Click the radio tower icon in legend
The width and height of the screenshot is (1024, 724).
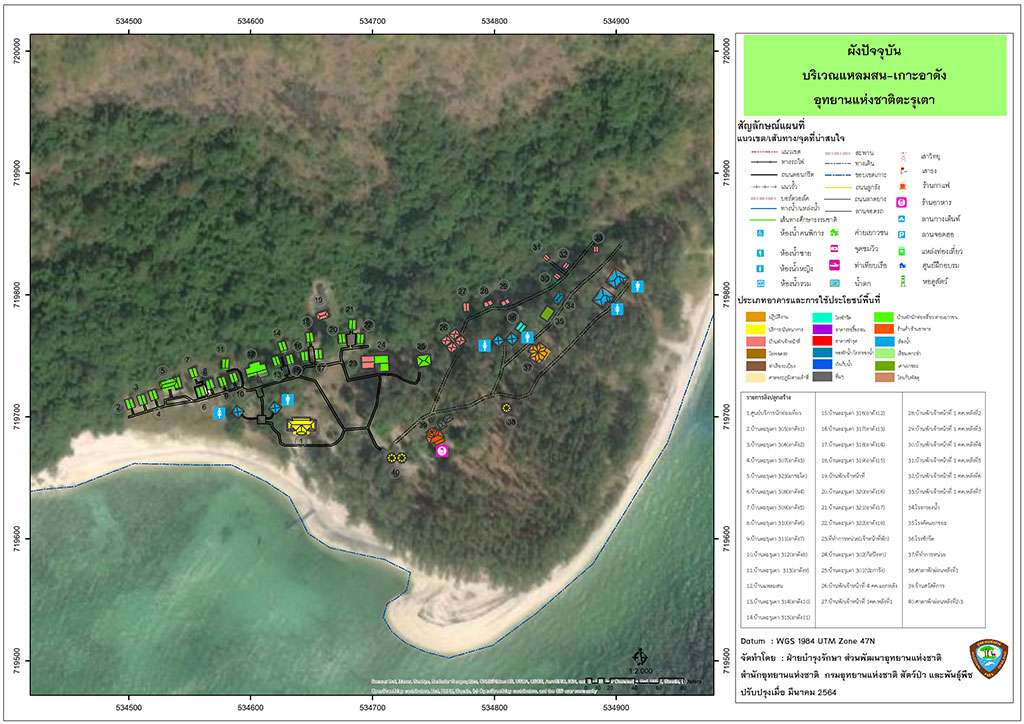903,157
